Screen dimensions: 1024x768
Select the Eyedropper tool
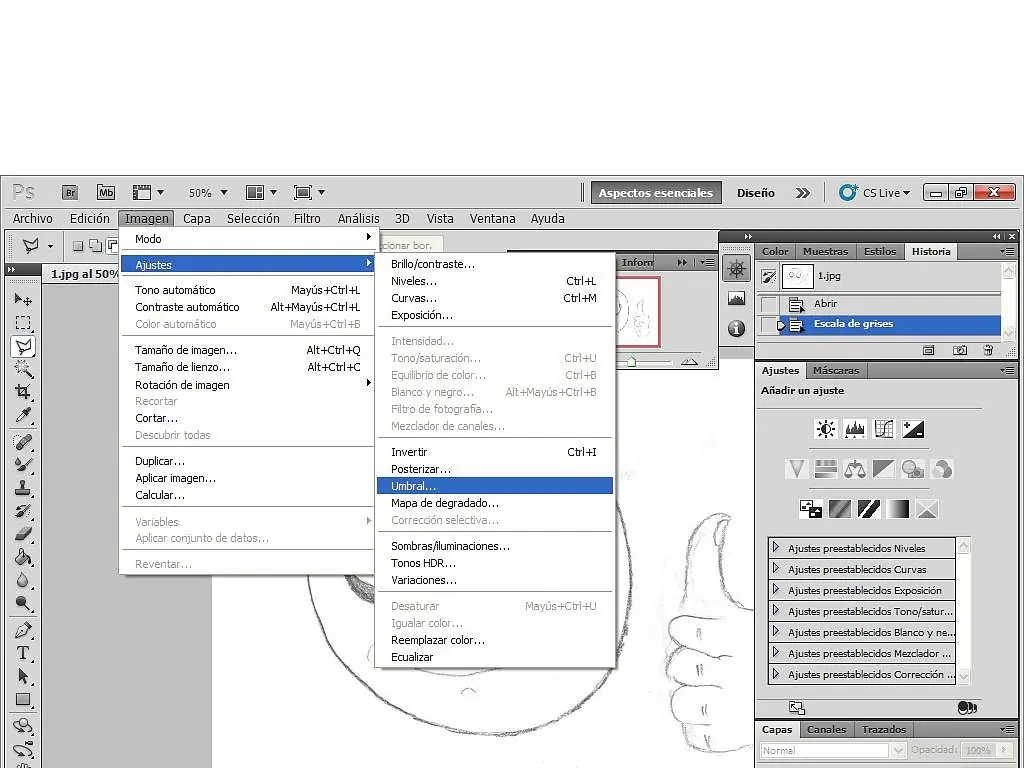23,415
